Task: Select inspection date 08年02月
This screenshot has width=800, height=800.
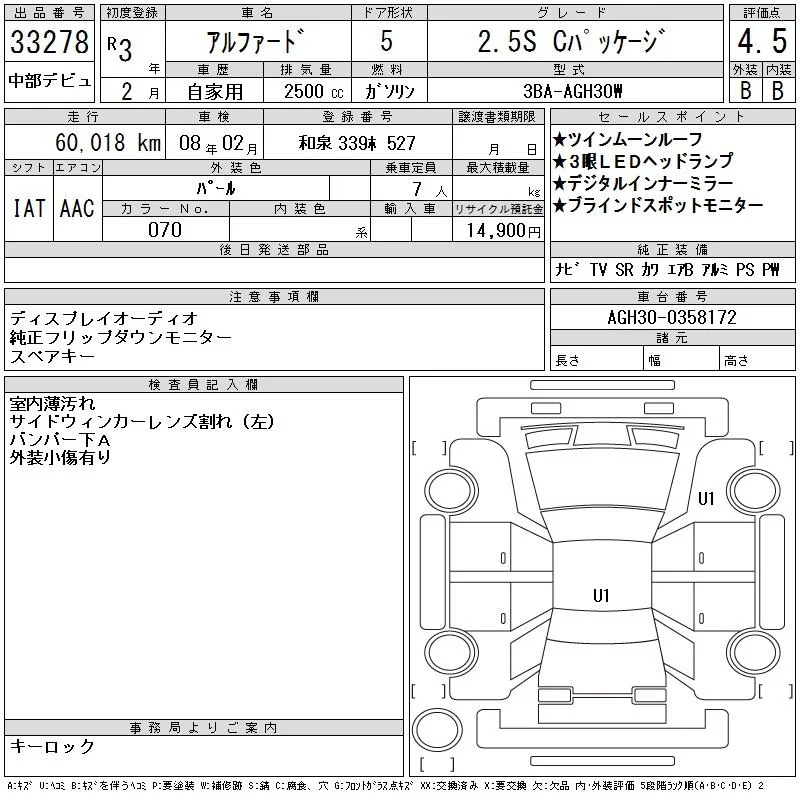Action: [x=218, y=144]
